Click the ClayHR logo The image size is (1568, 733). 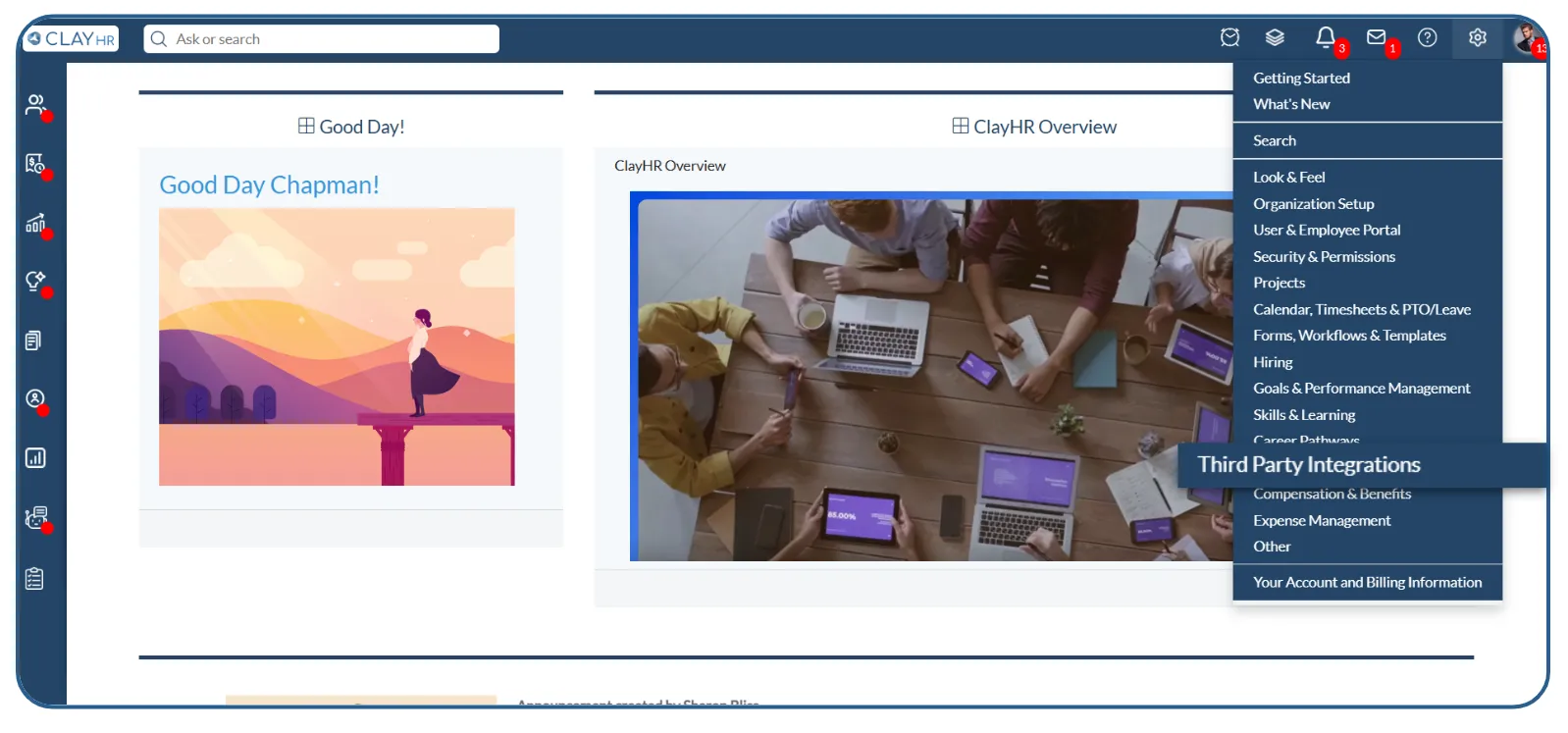point(71,39)
